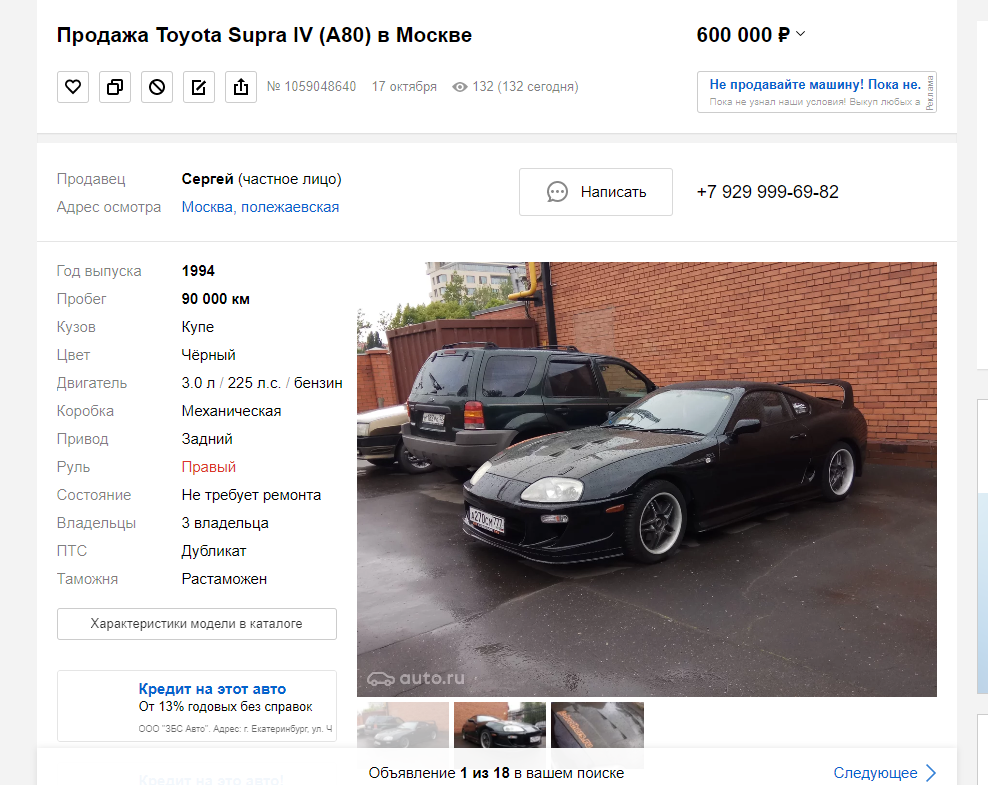The width and height of the screenshot is (988, 785).
Task: Click the auto.ru watermark logo on photo
Action: click(416, 679)
